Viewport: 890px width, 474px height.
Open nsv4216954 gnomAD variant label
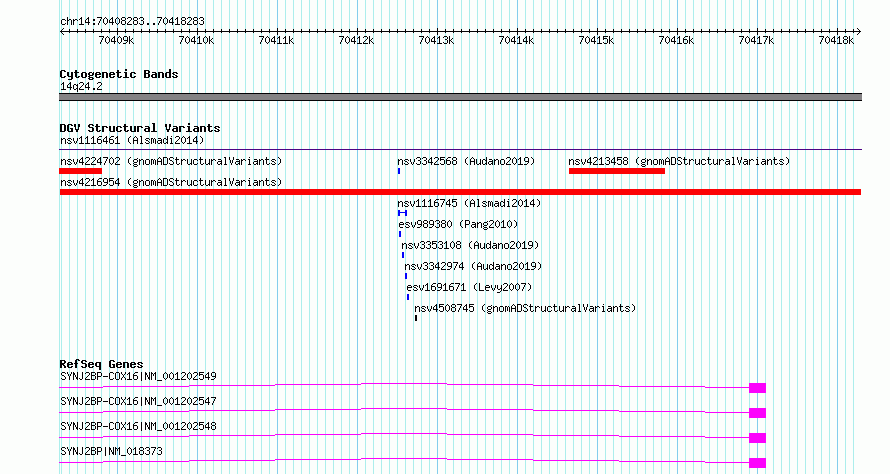(171, 182)
